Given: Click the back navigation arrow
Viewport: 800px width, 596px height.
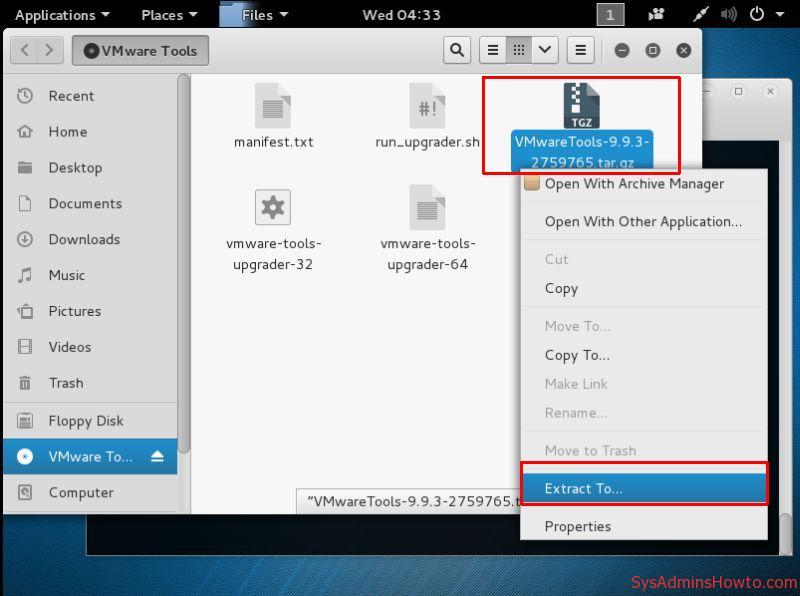Looking at the screenshot, I should (x=24, y=50).
